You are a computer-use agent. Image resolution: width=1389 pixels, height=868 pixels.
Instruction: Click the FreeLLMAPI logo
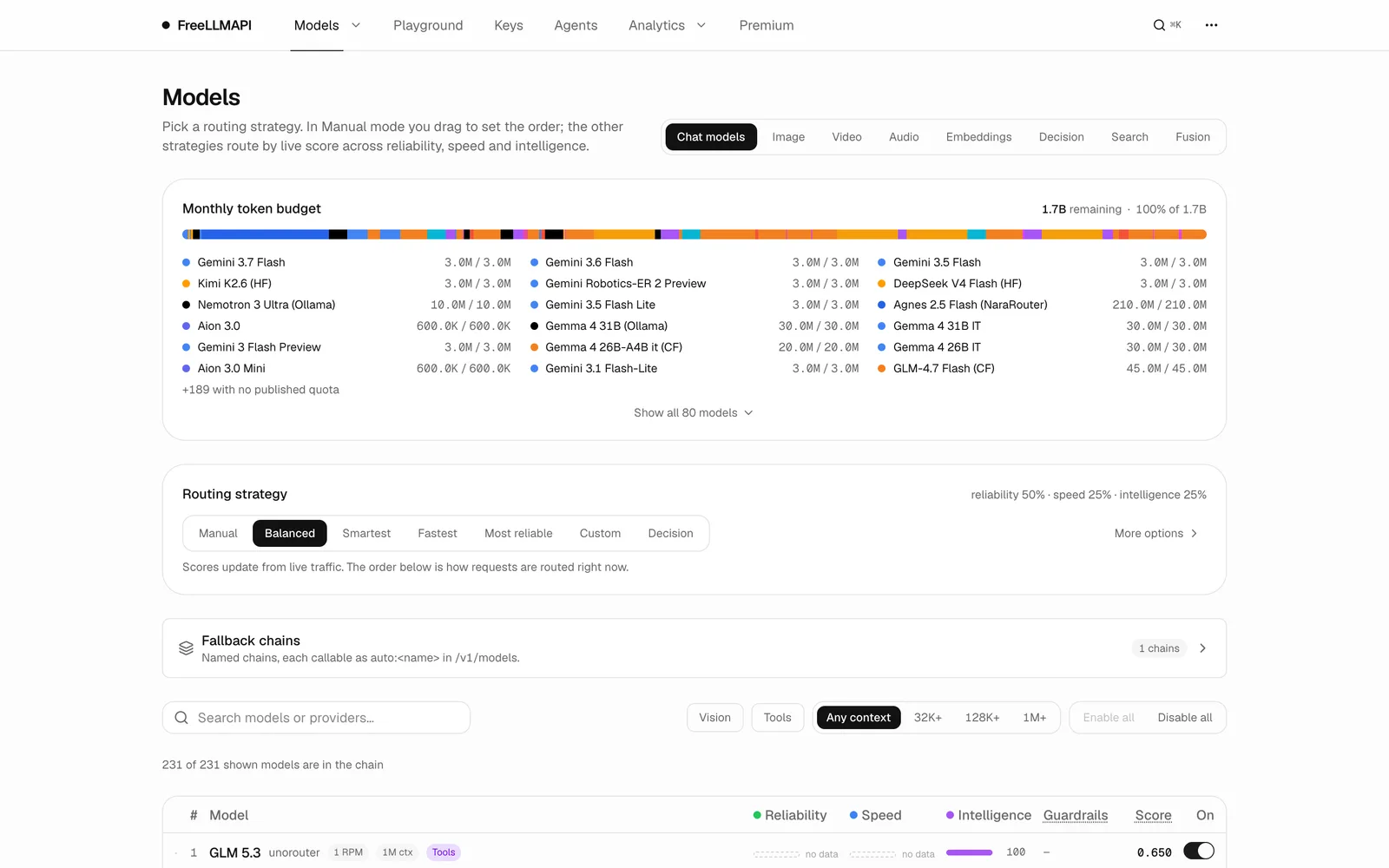(x=207, y=25)
